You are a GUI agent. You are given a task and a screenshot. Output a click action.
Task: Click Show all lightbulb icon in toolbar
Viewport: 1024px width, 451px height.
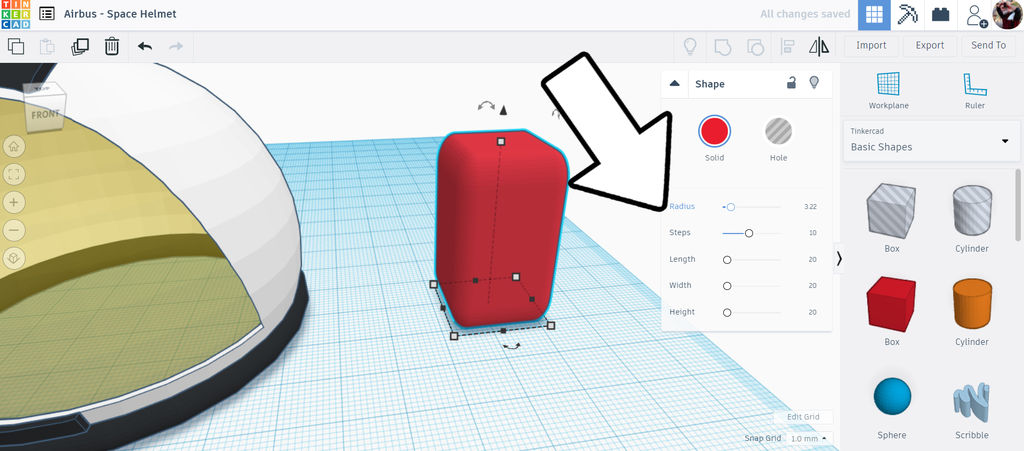point(690,46)
